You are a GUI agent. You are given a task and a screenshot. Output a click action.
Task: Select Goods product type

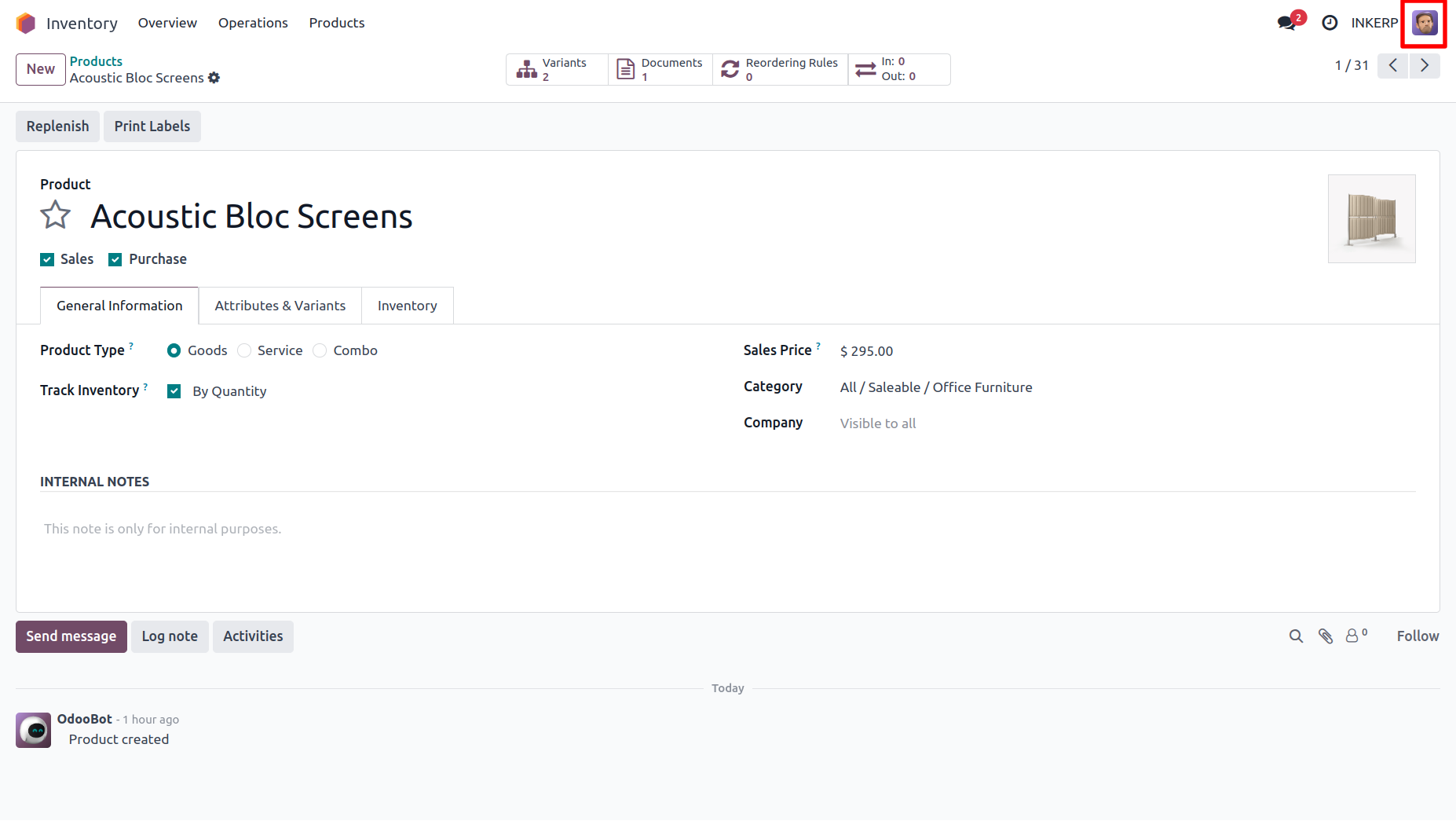[x=174, y=350]
